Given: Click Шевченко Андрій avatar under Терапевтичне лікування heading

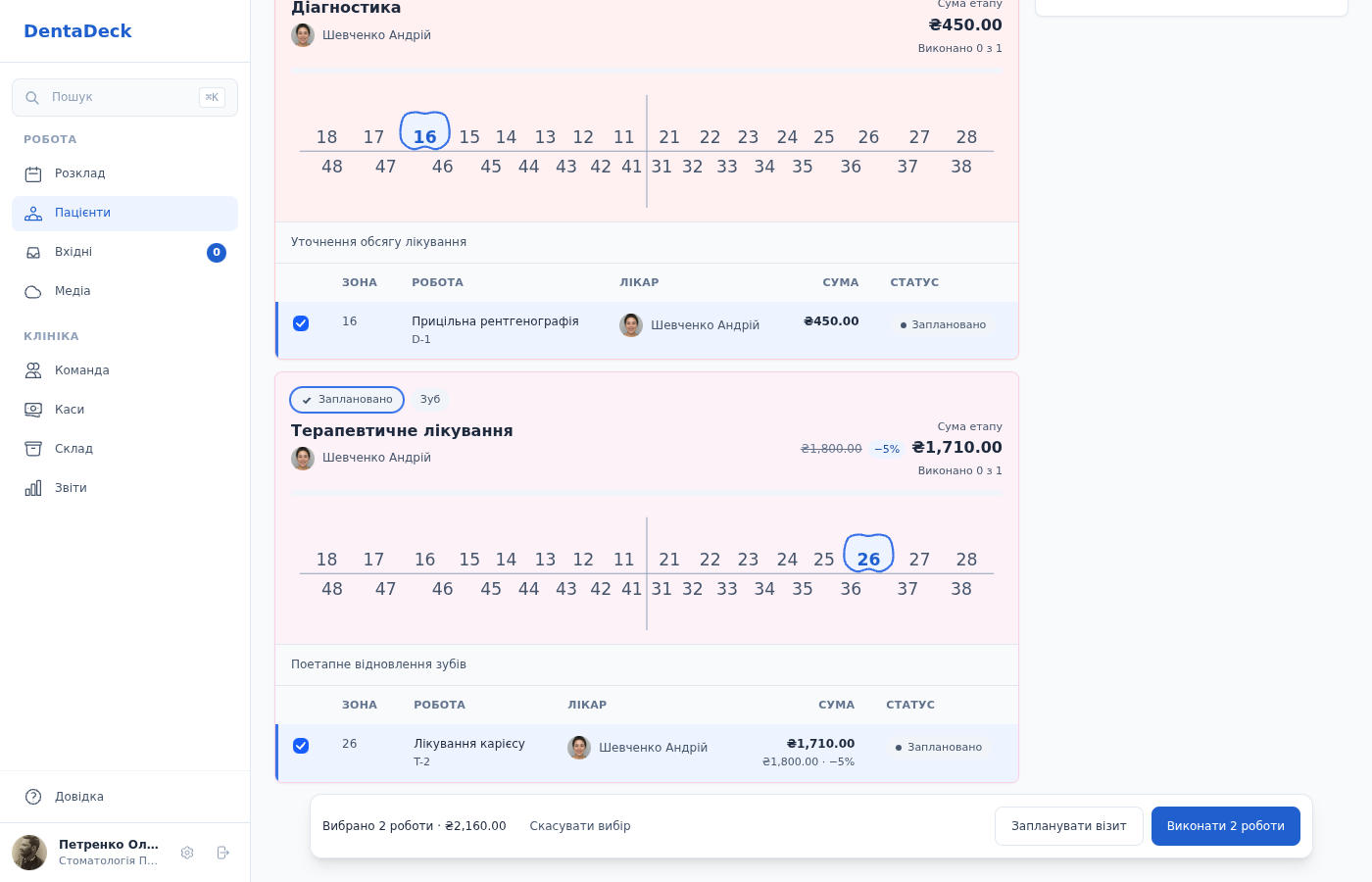Looking at the screenshot, I should 303,459.
